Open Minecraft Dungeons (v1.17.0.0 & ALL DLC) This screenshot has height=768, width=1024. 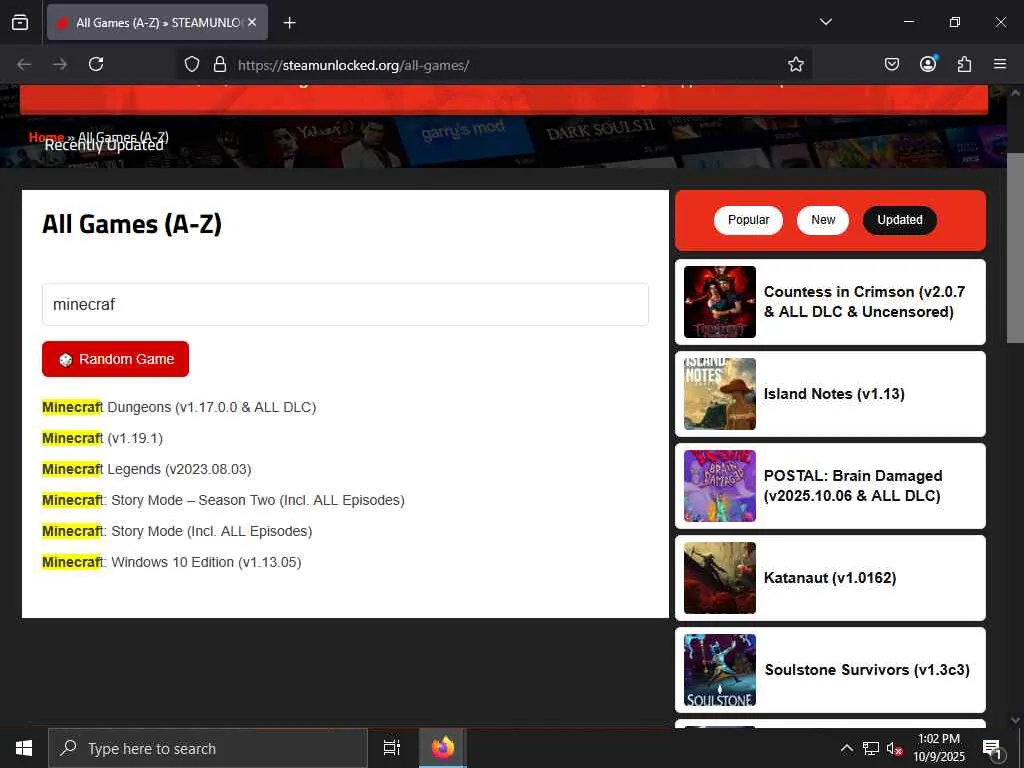tap(179, 408)
